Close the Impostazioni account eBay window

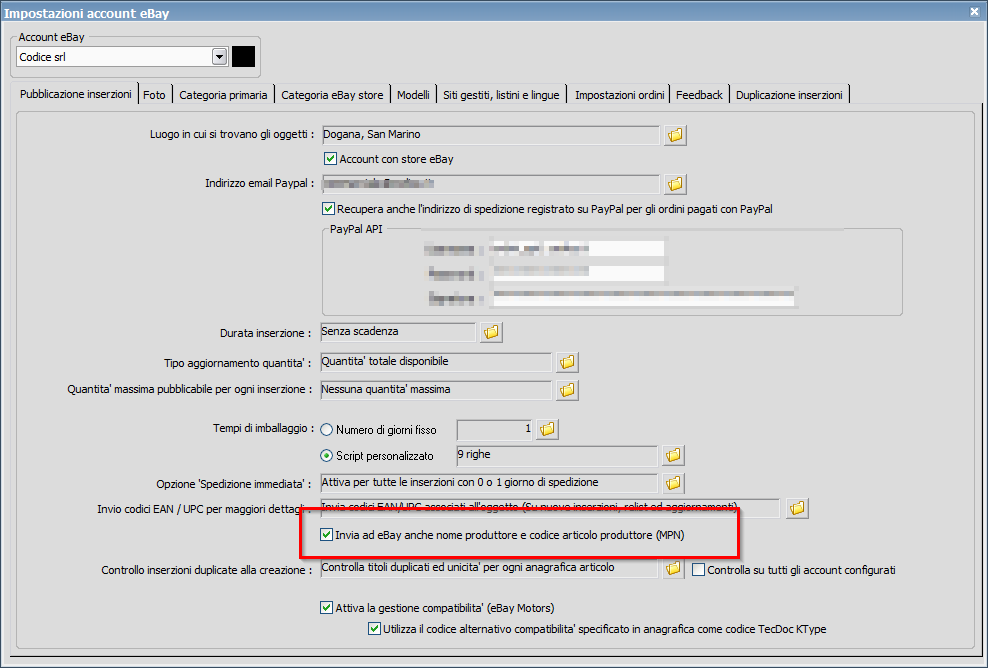pos(974,11)
